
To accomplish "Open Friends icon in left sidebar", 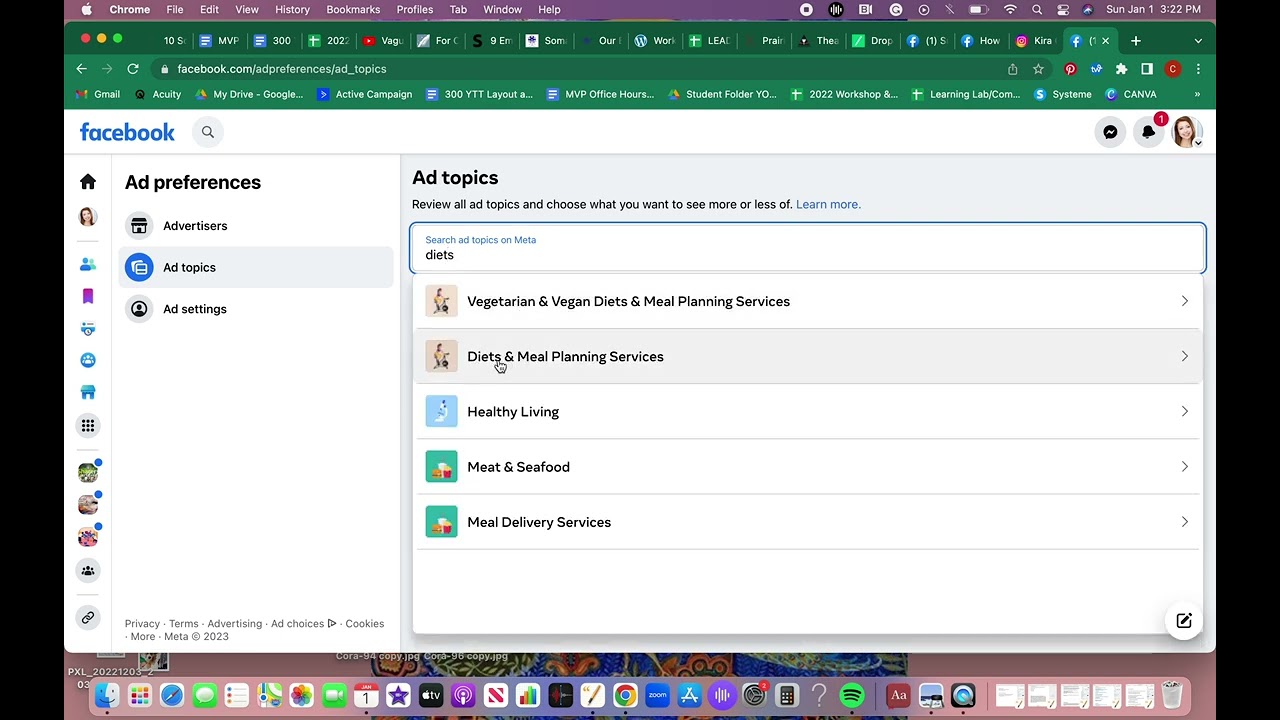I will pyautogui.click(x=88, y=264).
